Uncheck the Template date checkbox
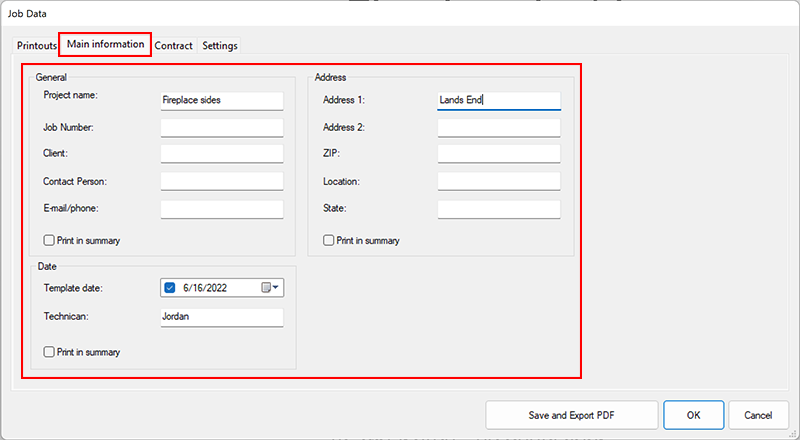Screen dimensions: 800x440 coord(170,288)
